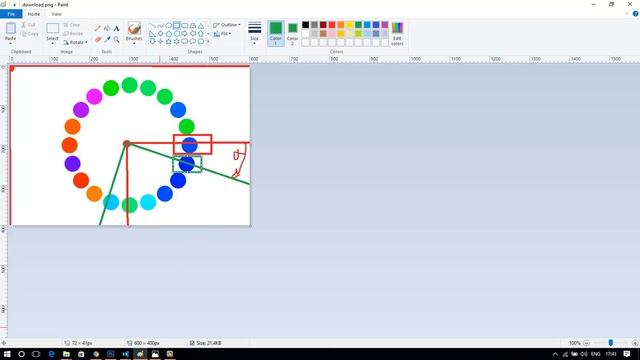
Task: Click the zoom in plus button
Action: coord(635,343)
